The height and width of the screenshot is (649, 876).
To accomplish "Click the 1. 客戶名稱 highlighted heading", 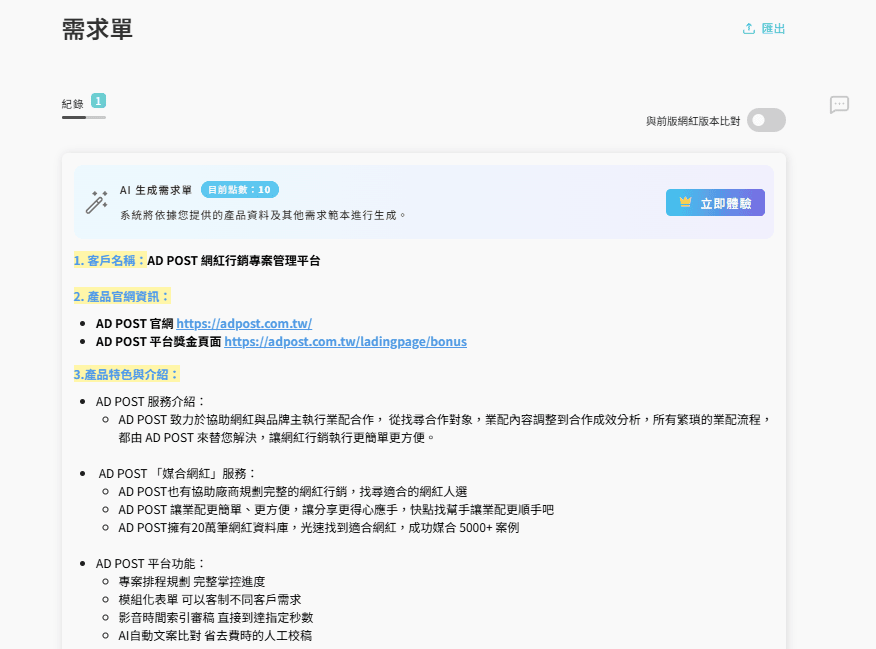I will pos(110,260).
